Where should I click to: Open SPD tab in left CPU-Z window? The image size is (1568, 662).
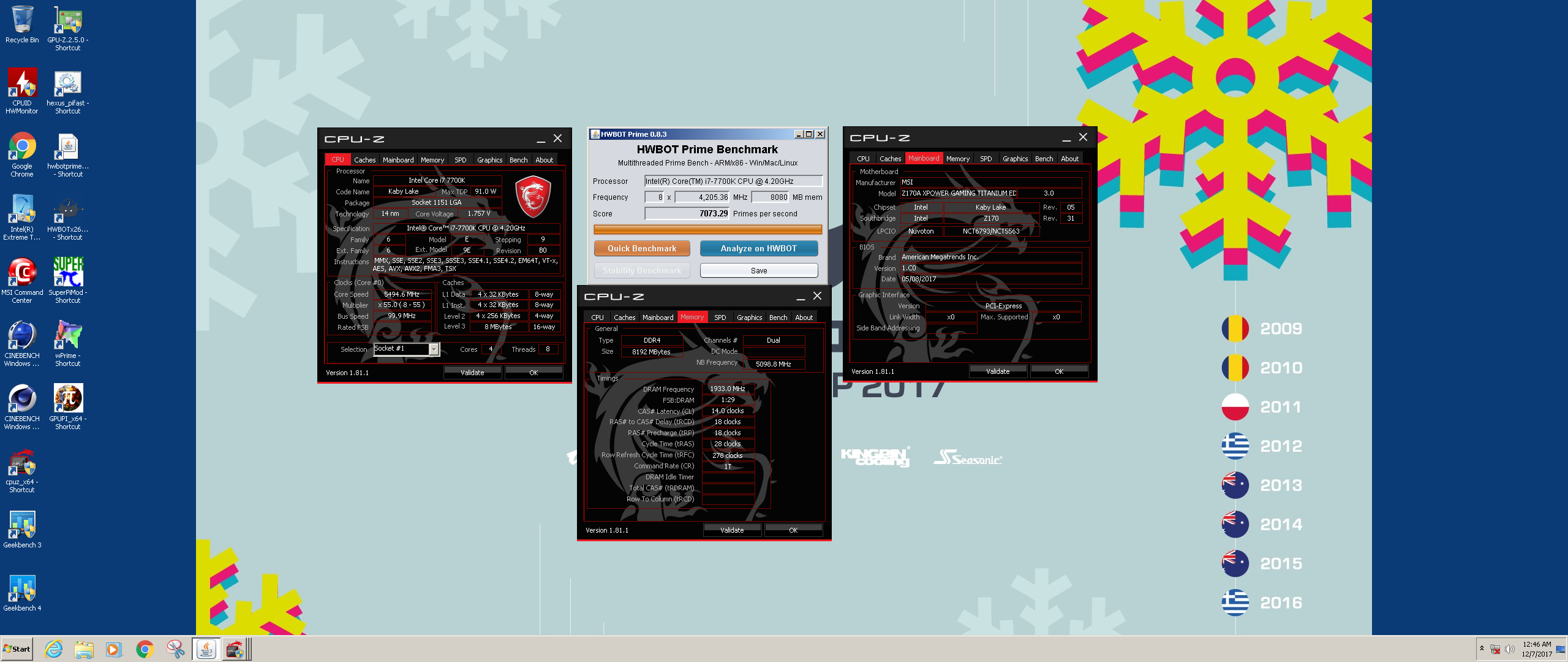coord(461,160)
